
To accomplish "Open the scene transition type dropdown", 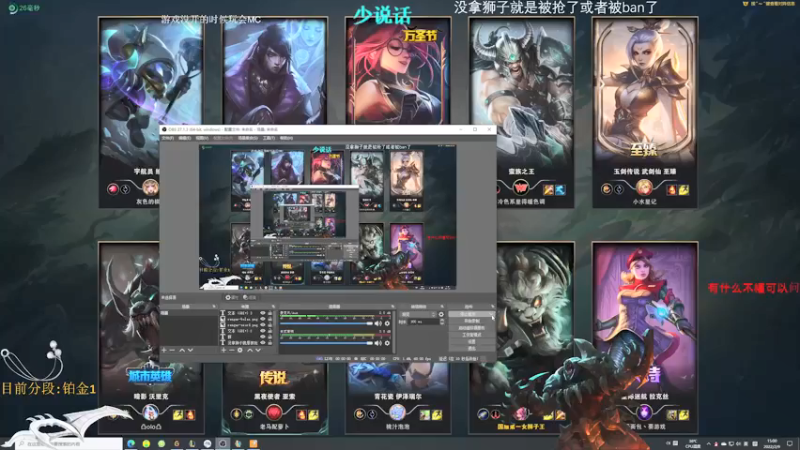I will click(x=418, y=314).
